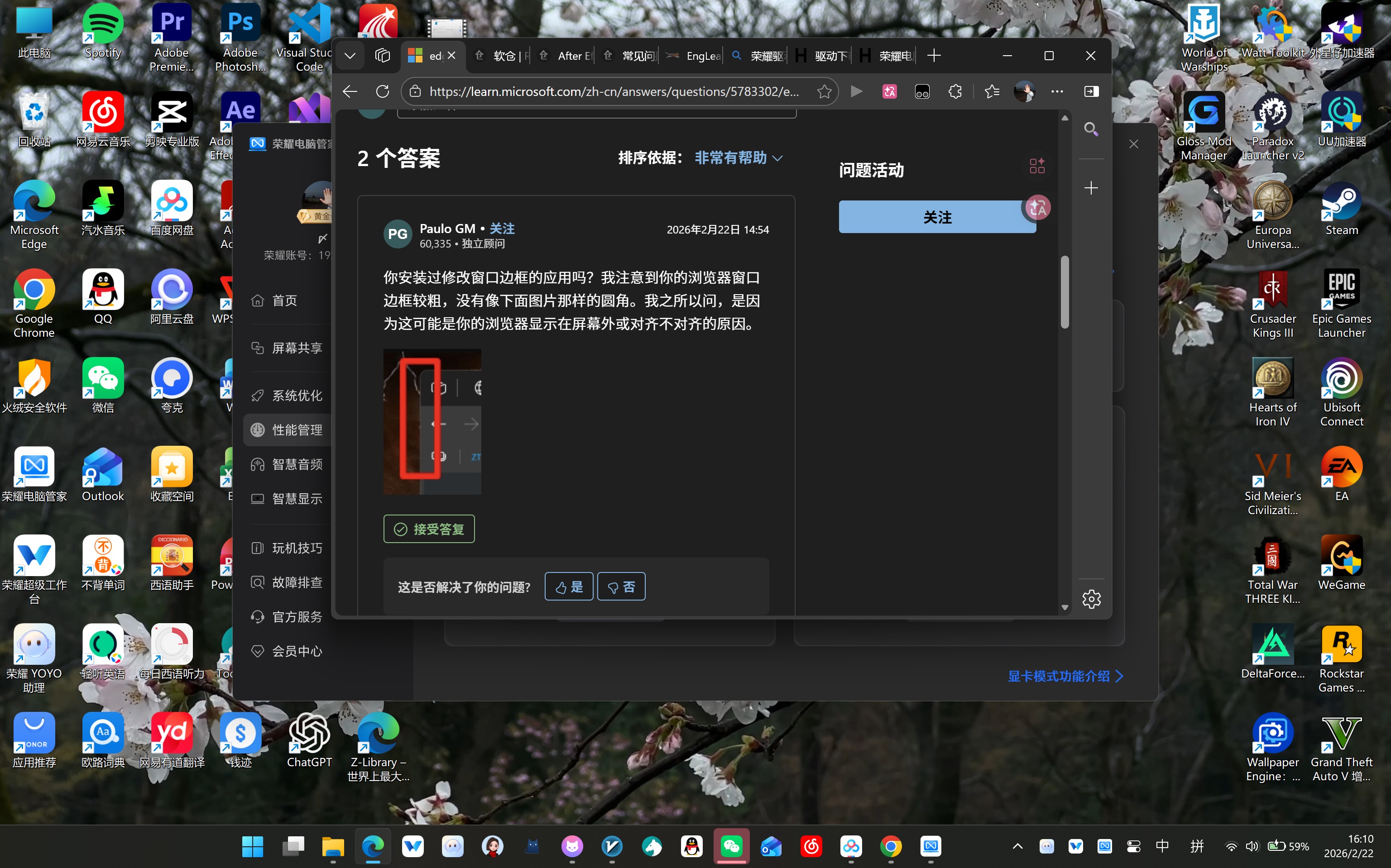Open 屏幕共享 in Honor PC Manager

(x=287, y=347)
